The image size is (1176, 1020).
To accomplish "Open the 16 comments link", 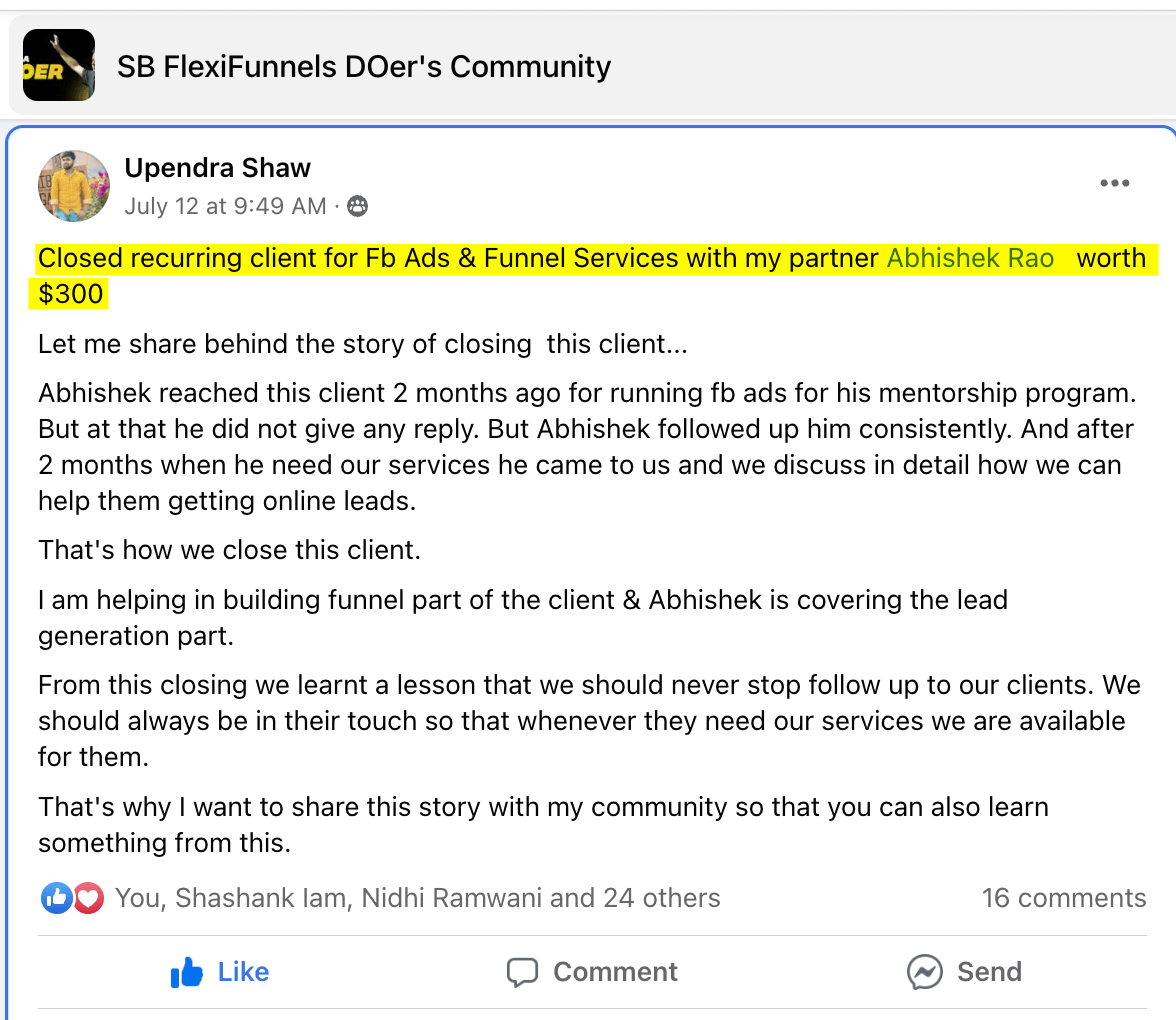I will [x=1063, y=898].
